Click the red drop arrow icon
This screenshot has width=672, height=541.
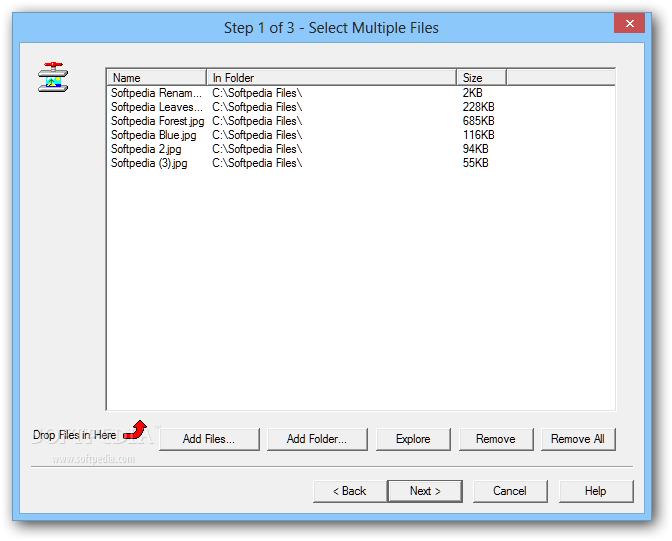[135, 430]
